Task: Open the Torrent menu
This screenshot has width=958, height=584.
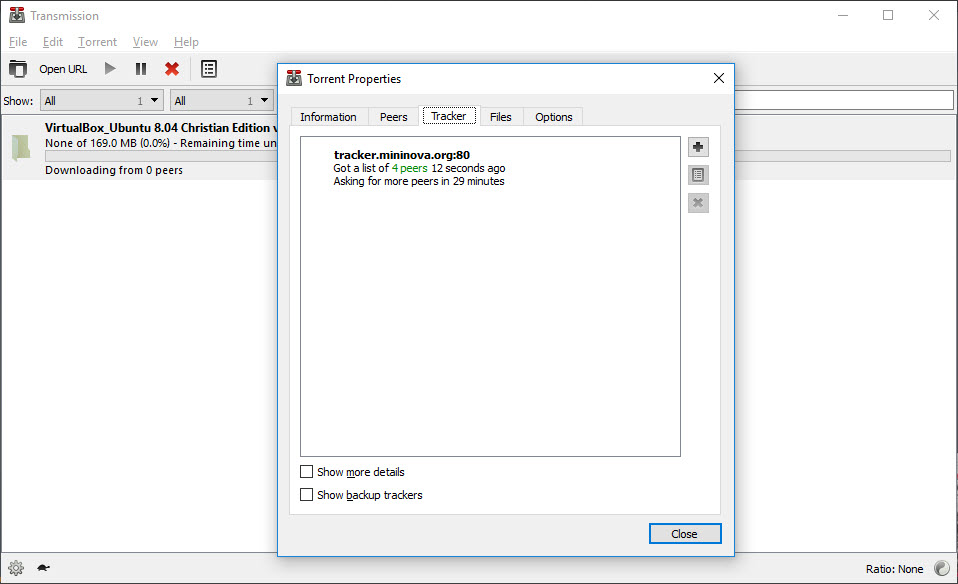Action: 97,42
